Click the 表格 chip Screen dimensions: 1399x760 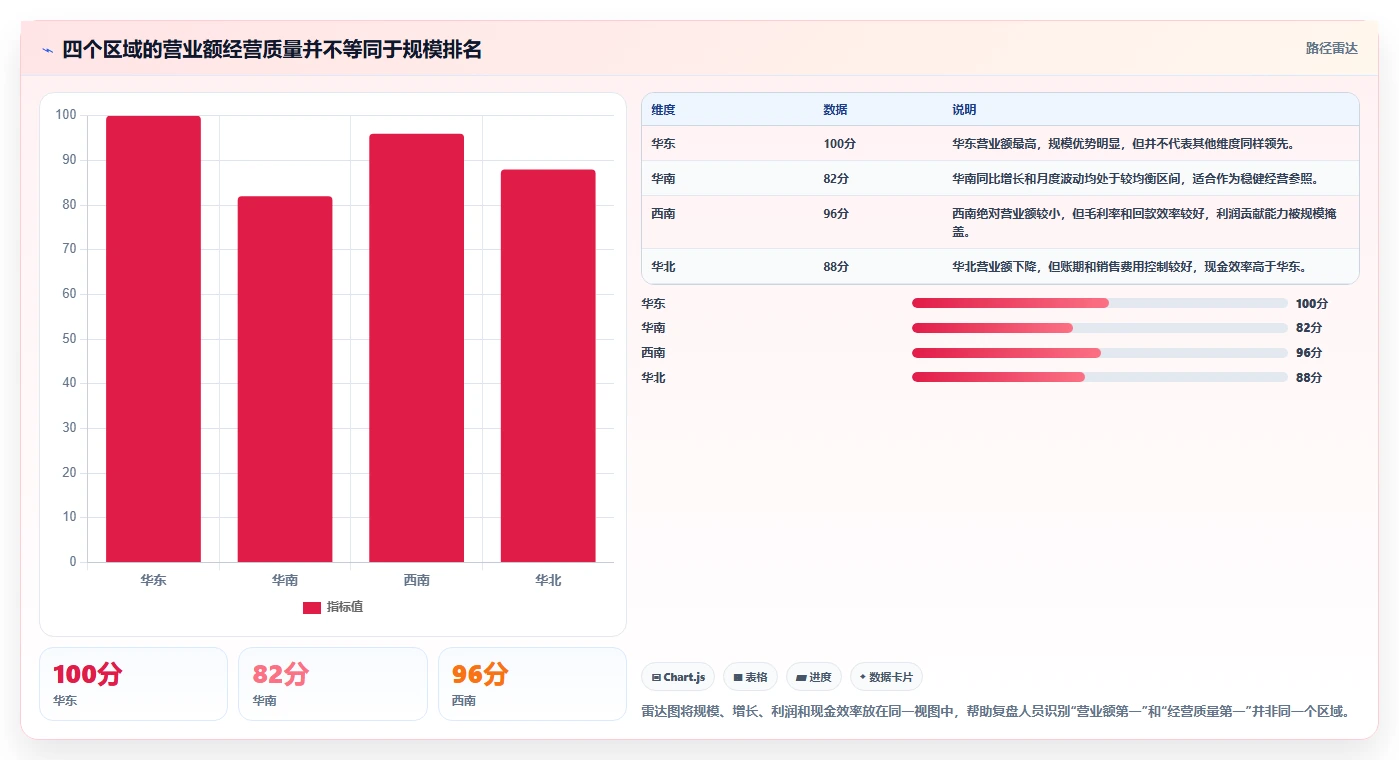coord(750,677)
